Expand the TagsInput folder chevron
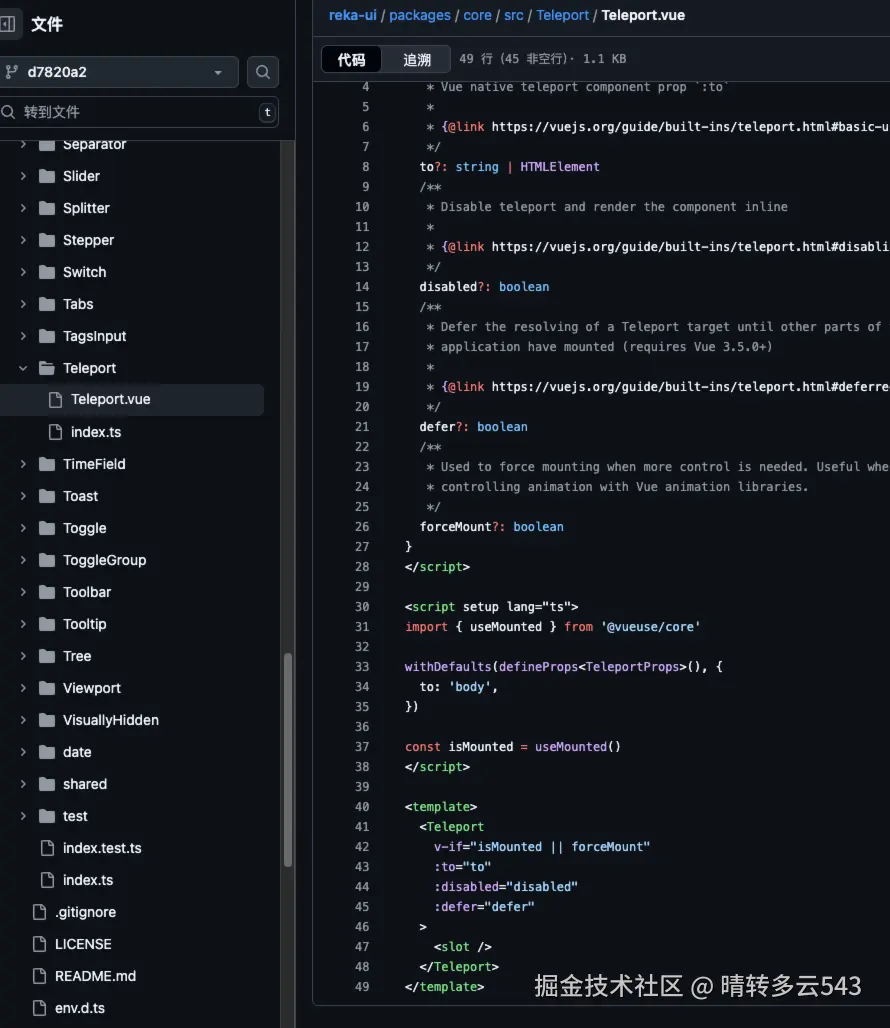Image resolution: width=890 pixels, height=1028 pixels. click(24, 336)
